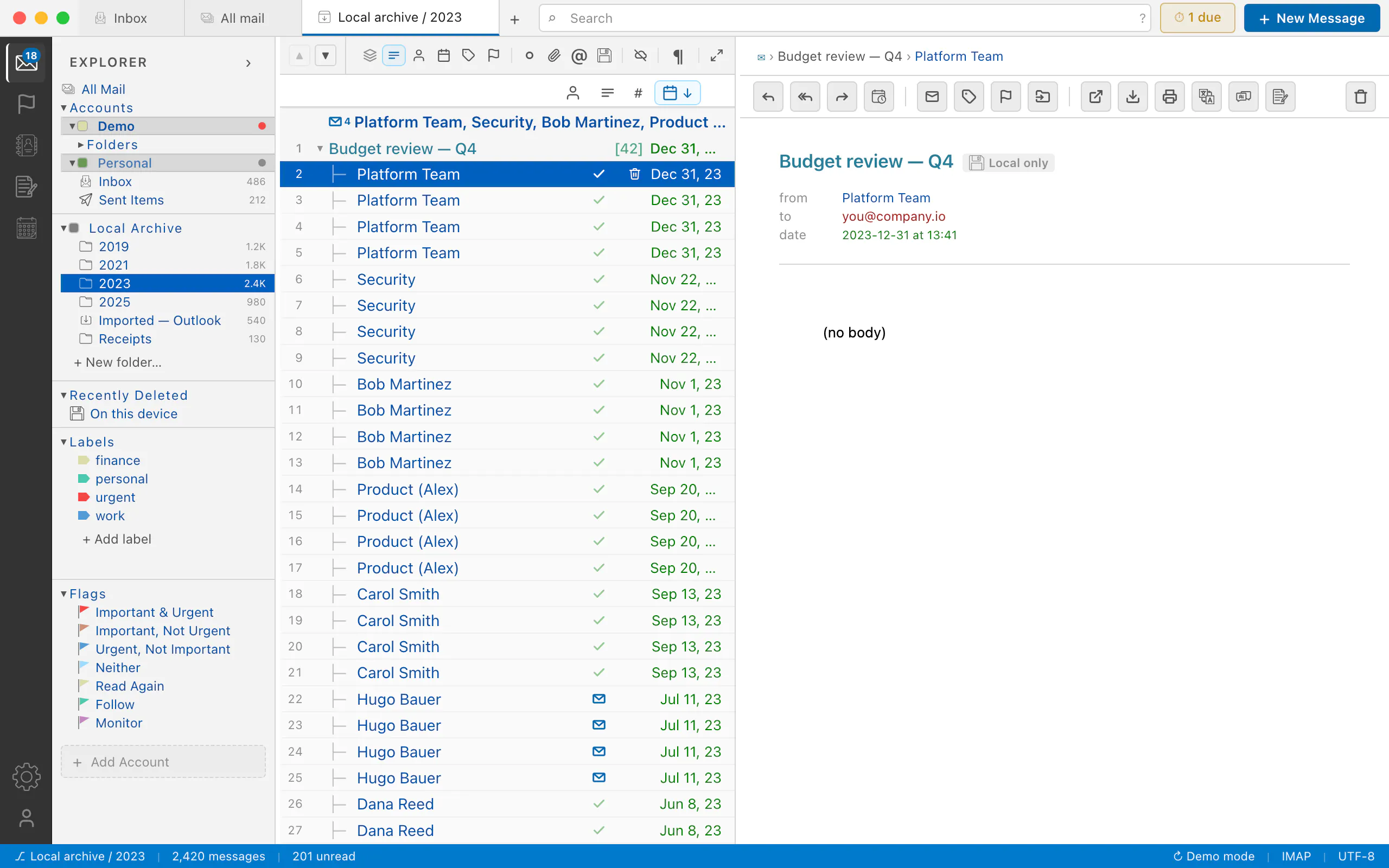Image resolution: width=1389 pixels, height=868 pixels.
Task: Expand the Folders node
Action: click(81, 145)
